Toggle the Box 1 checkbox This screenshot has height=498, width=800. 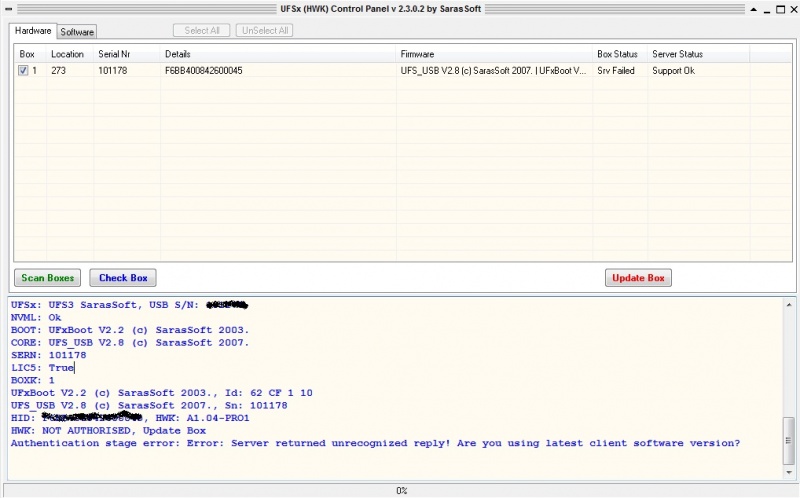pos(23,70)
